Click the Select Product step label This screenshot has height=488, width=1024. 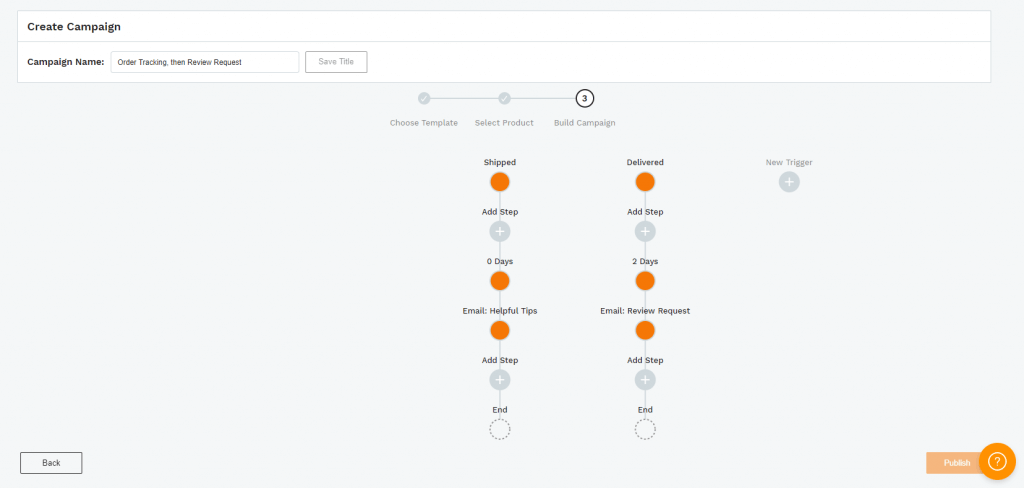[504, 123]
